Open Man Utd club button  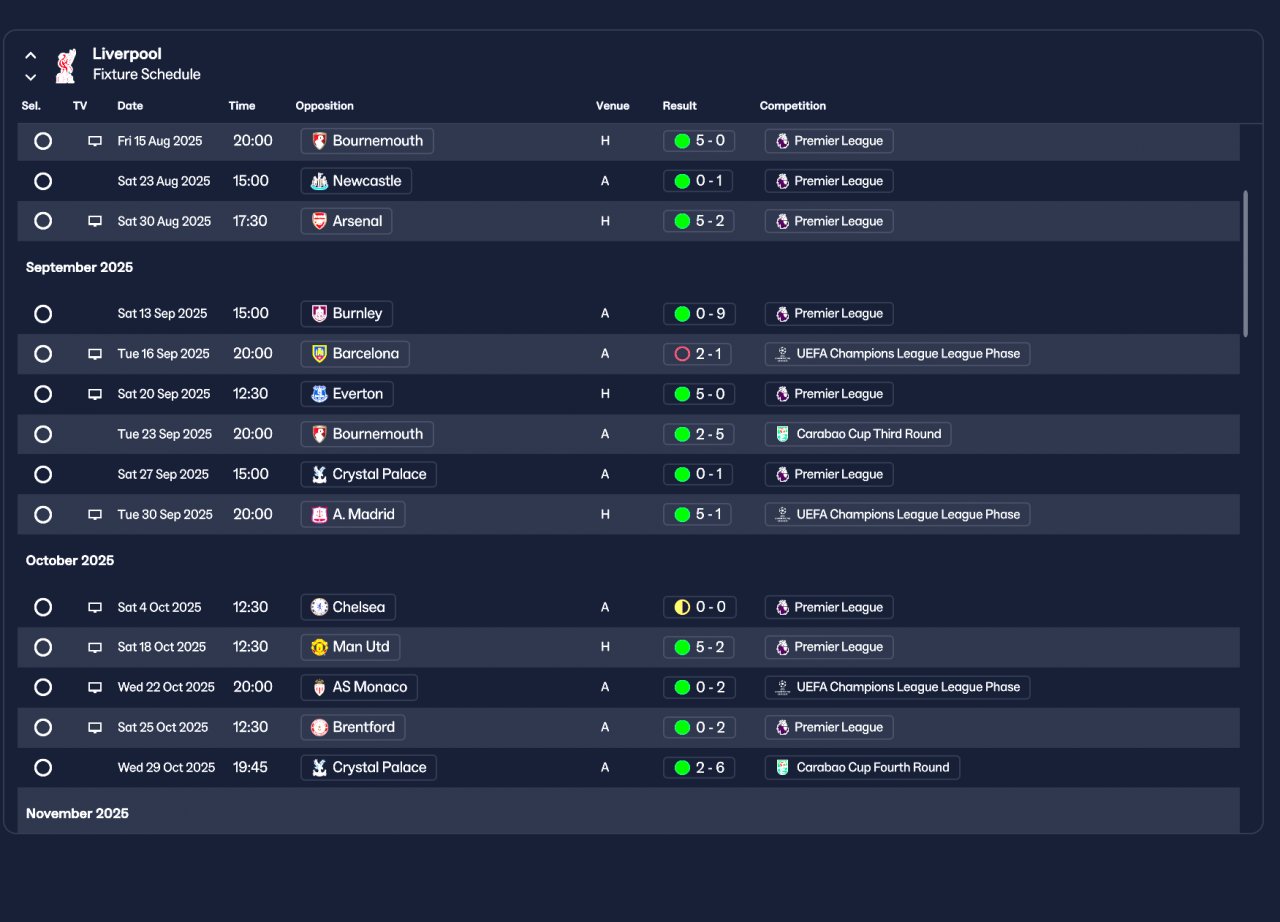(350, 647)
